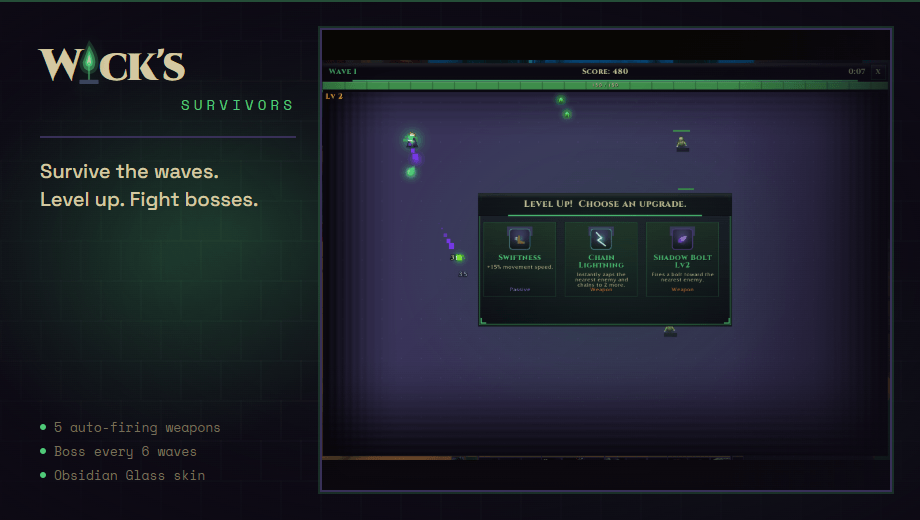Click the Chain Lightning card description text
Image resolution: width=920 pixels, height=520 pixels.
click(x=601, y=279)
